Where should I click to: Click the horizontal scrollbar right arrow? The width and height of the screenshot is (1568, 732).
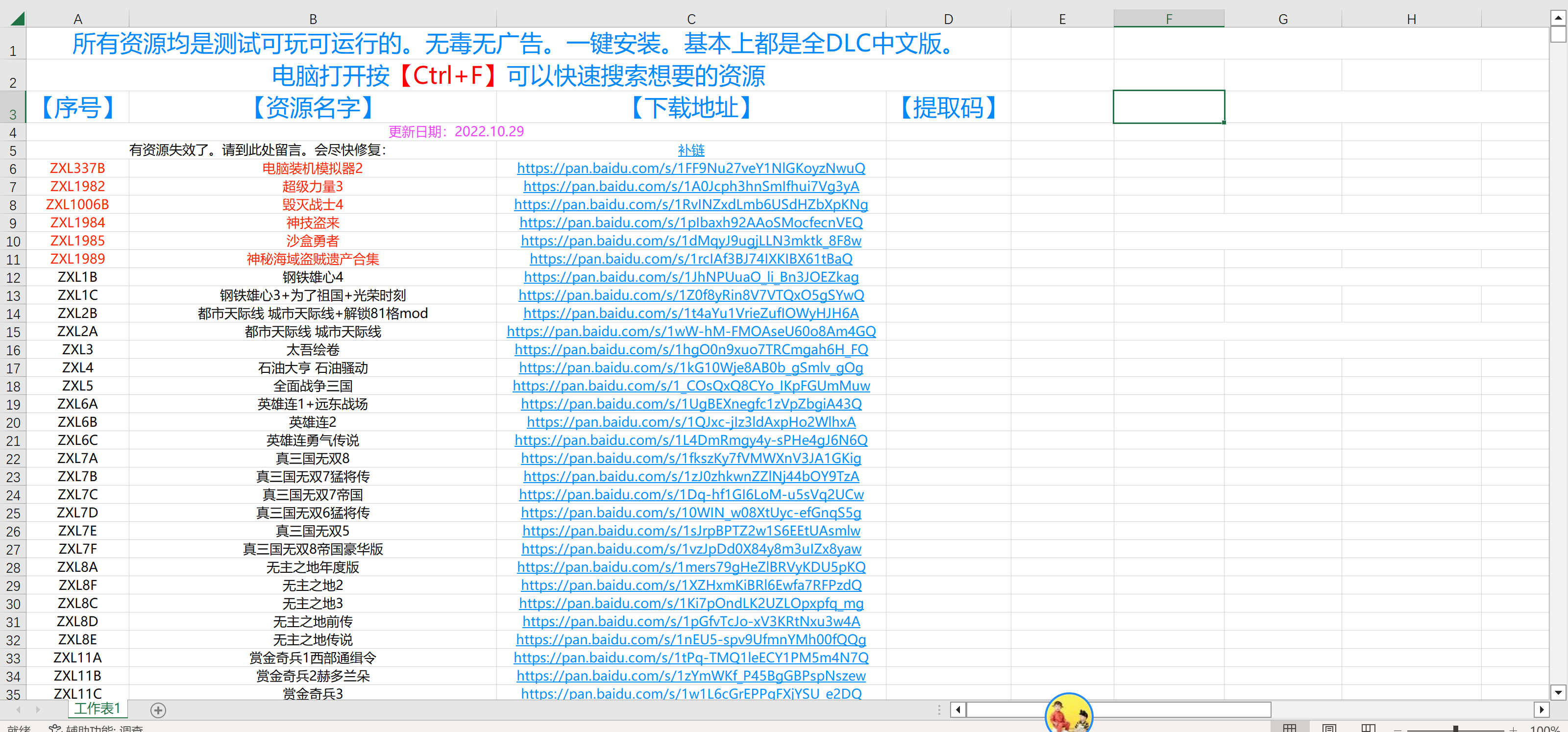[x=1541, y=709]
